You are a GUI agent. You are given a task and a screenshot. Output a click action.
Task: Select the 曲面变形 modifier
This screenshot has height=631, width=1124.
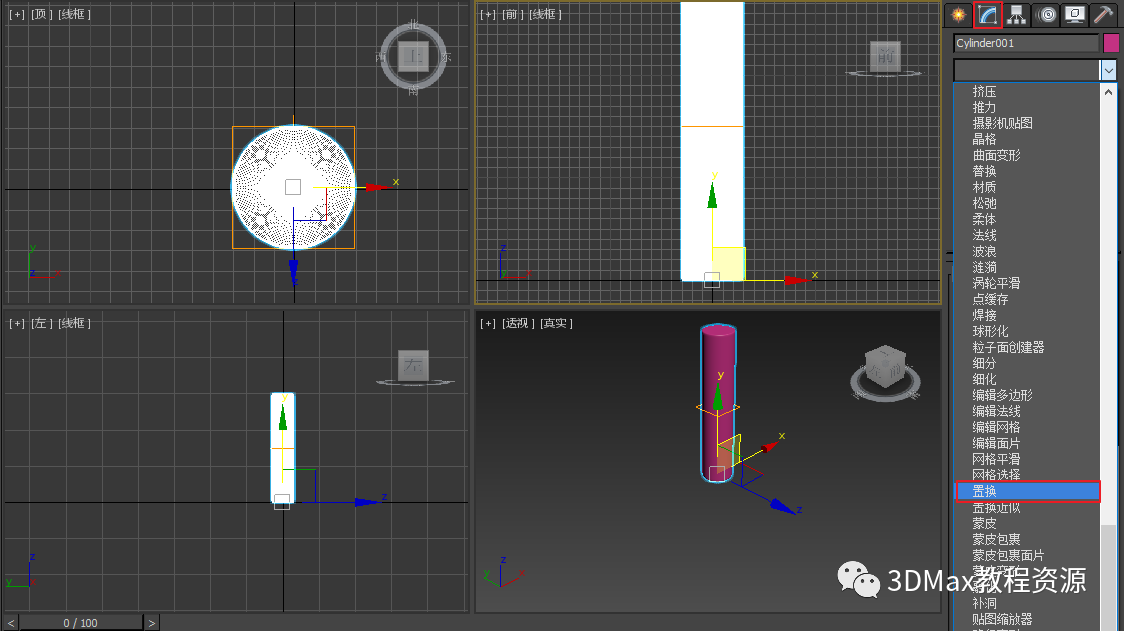[x=996, y=155]
